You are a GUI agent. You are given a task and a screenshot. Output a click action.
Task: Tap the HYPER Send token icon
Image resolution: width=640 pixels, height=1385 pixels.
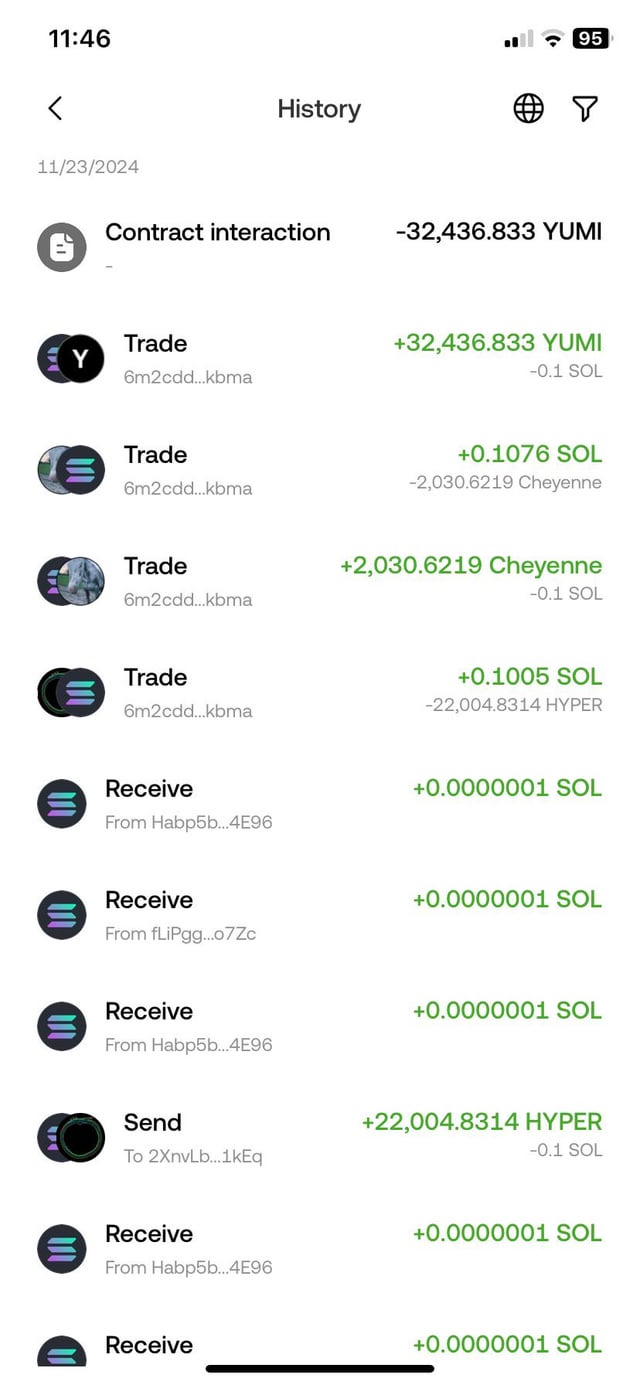80,1137
